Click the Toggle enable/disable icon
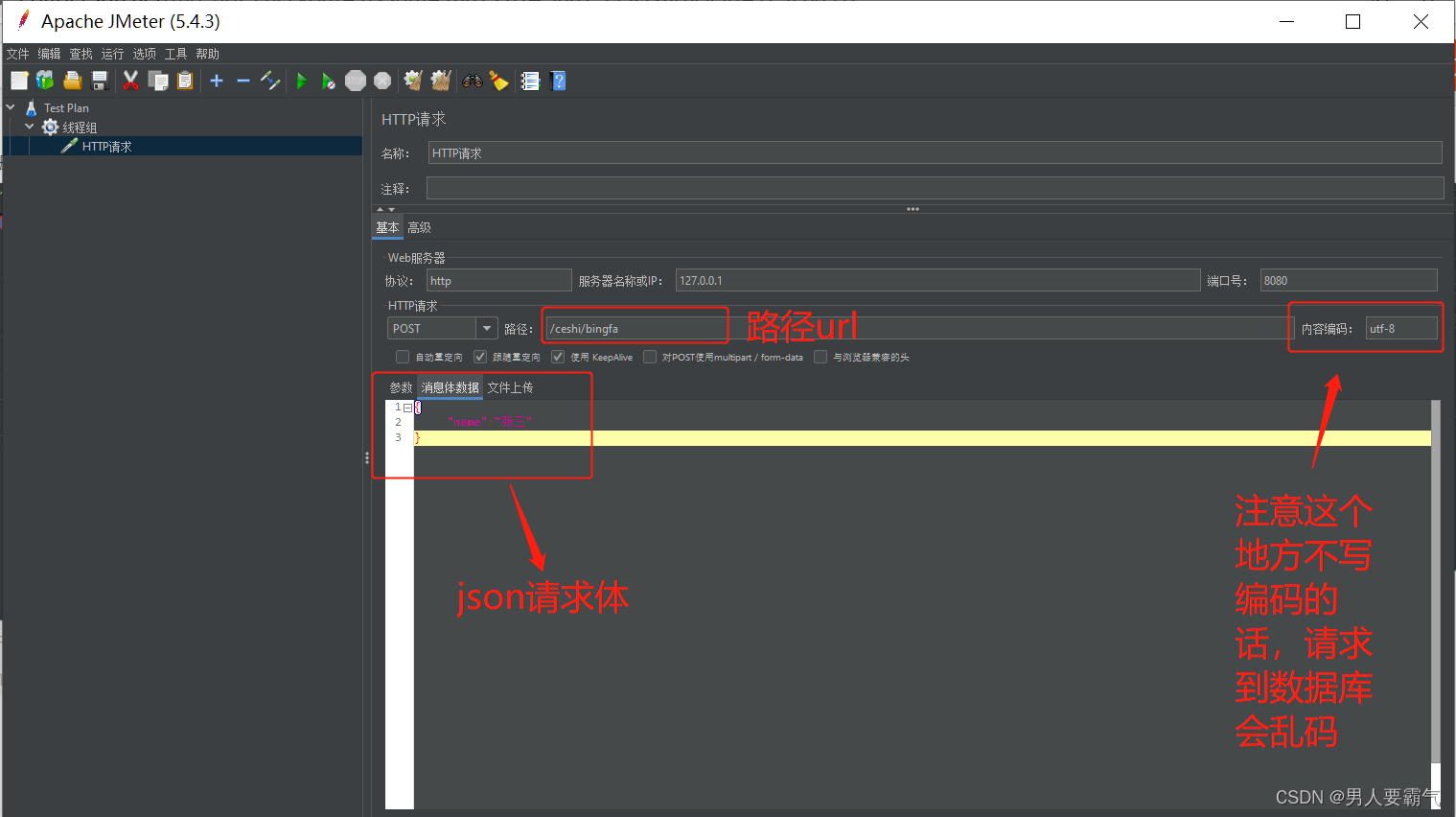The height and width of the screenshot is (817, 1456). 270,81
